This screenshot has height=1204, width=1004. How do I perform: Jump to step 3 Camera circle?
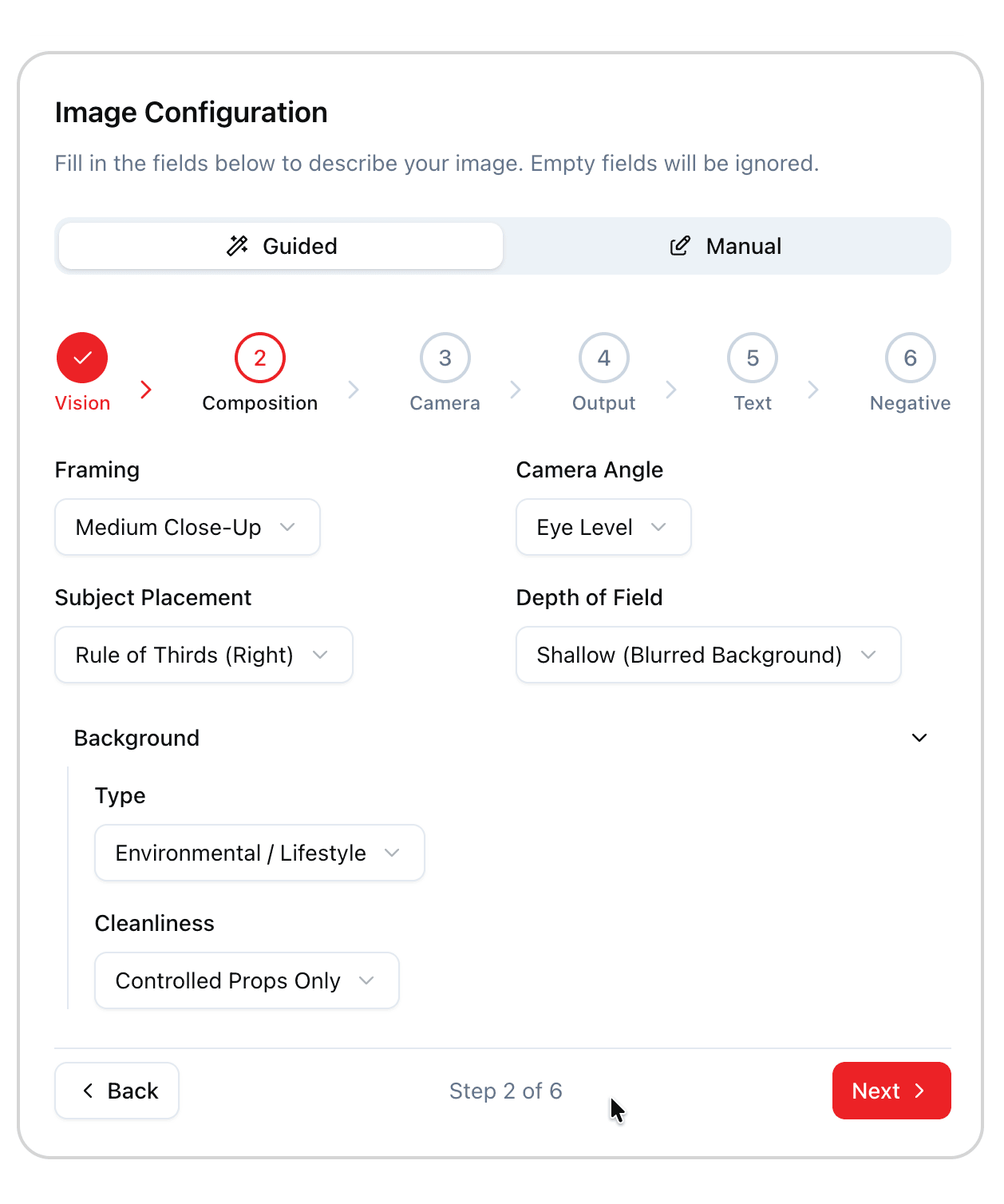[445, 358]
